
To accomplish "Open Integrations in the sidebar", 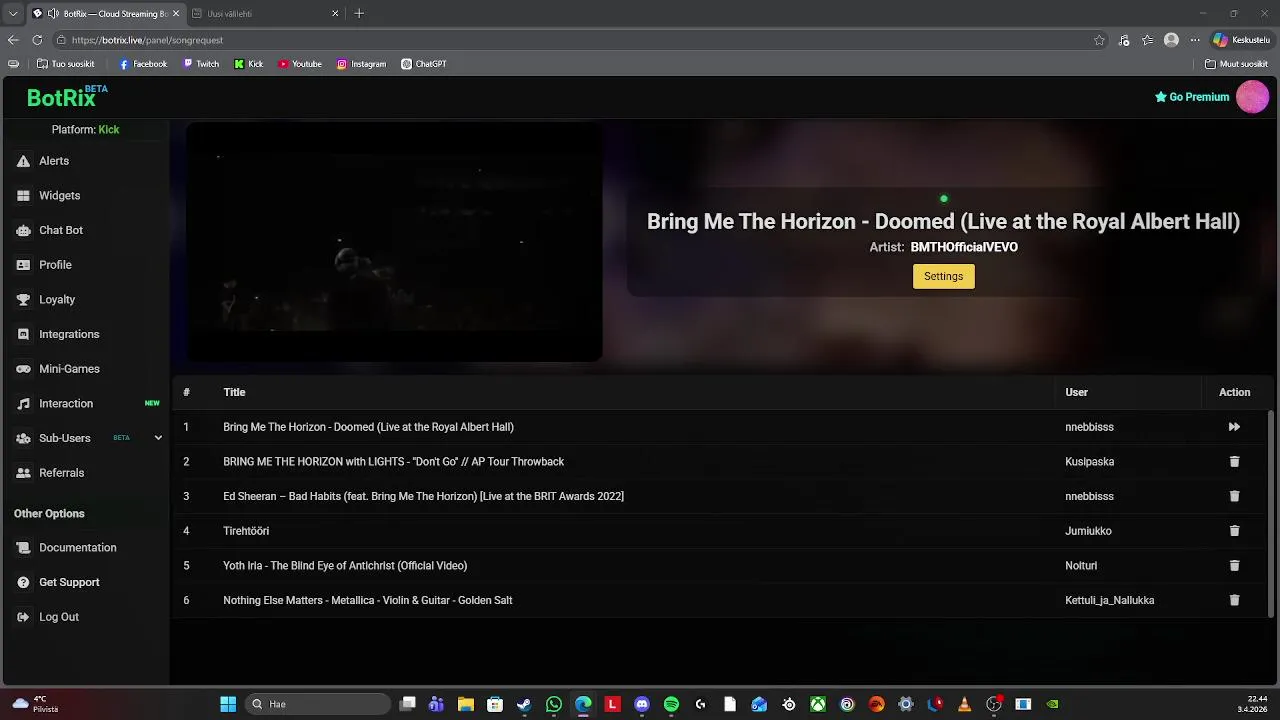I will (x=69, y=334).
